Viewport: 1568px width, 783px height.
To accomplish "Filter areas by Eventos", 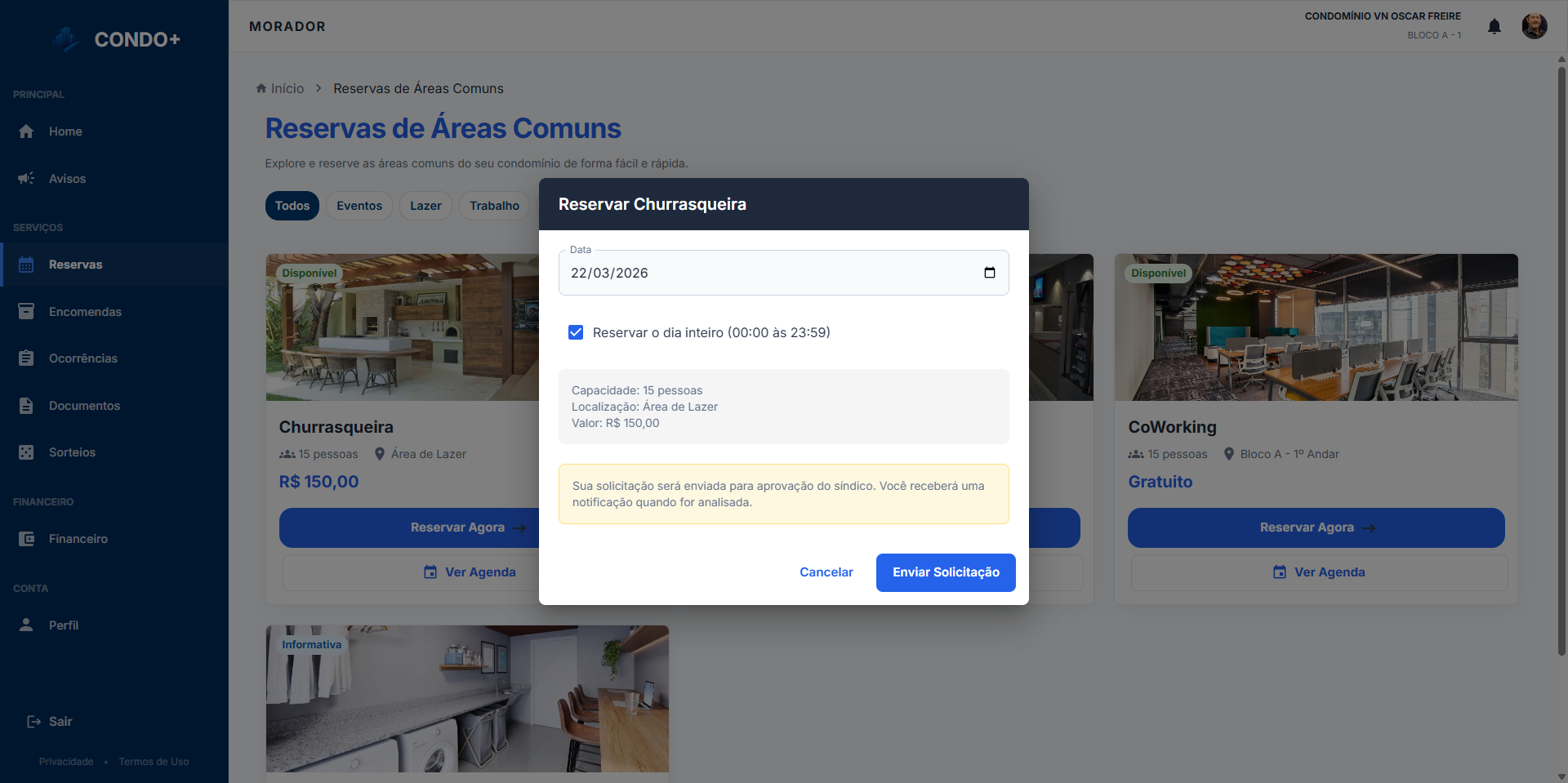I will (x=359, y=206).
